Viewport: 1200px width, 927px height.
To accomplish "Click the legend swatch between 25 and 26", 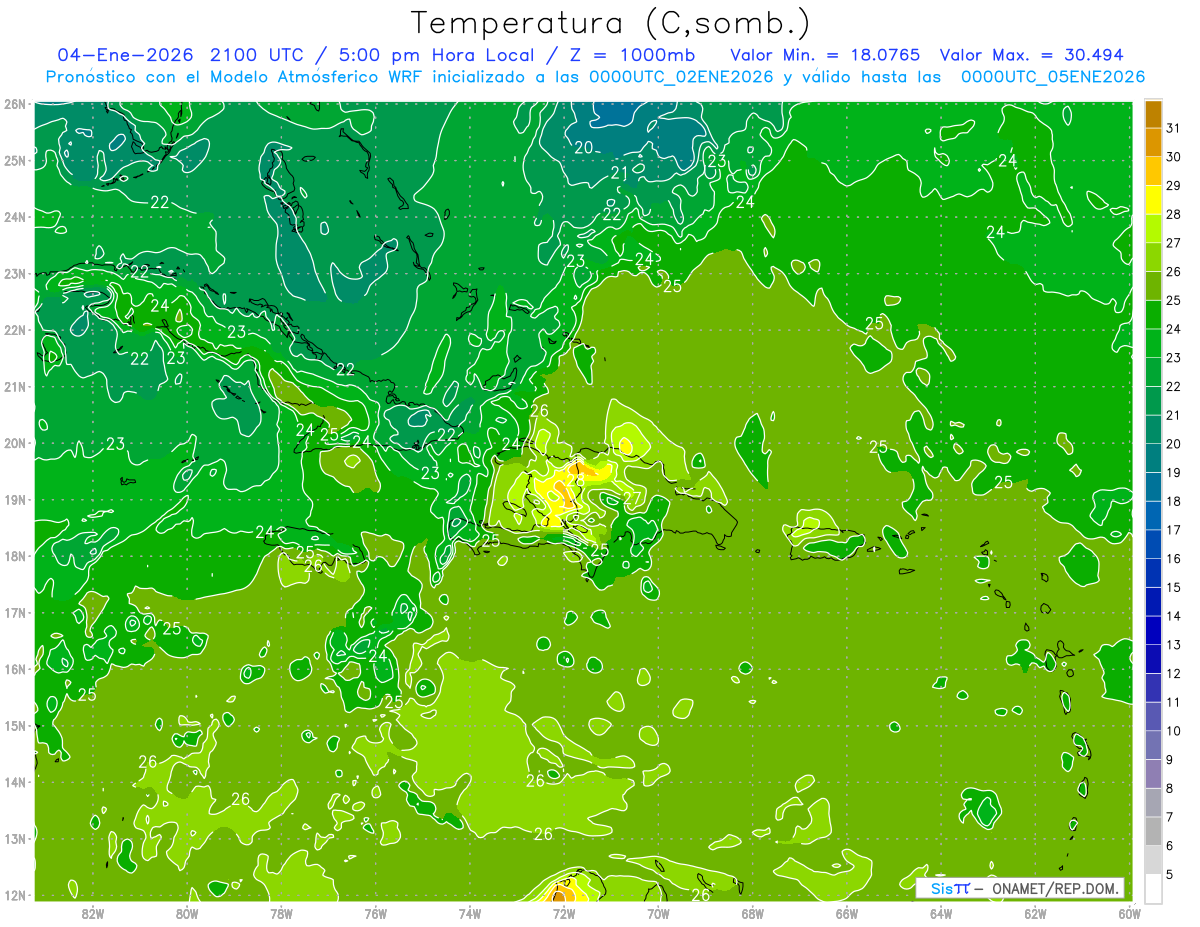I will pos(1153,286).
